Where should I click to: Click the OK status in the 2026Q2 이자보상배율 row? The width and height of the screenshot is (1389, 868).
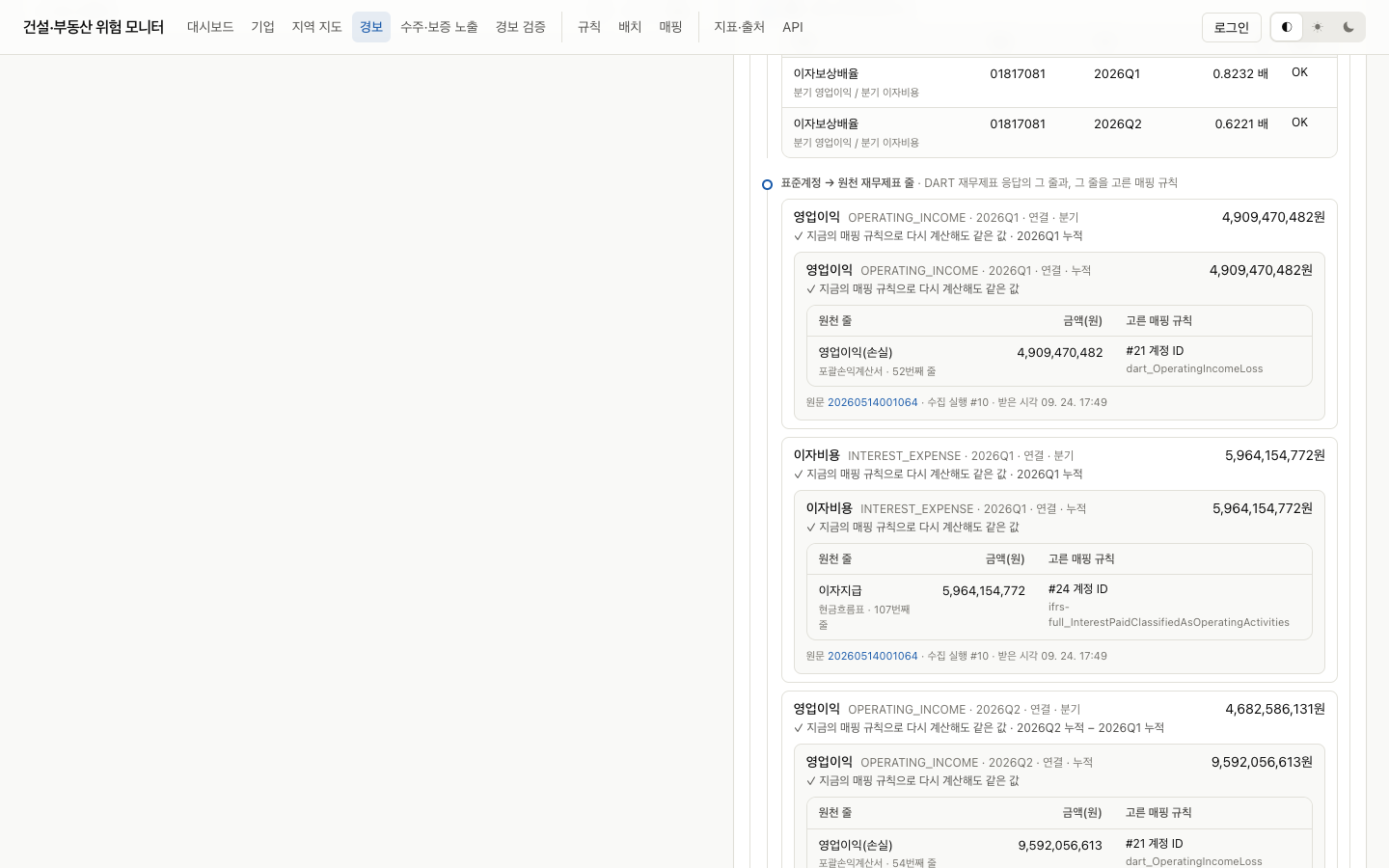pos(1300,122)
